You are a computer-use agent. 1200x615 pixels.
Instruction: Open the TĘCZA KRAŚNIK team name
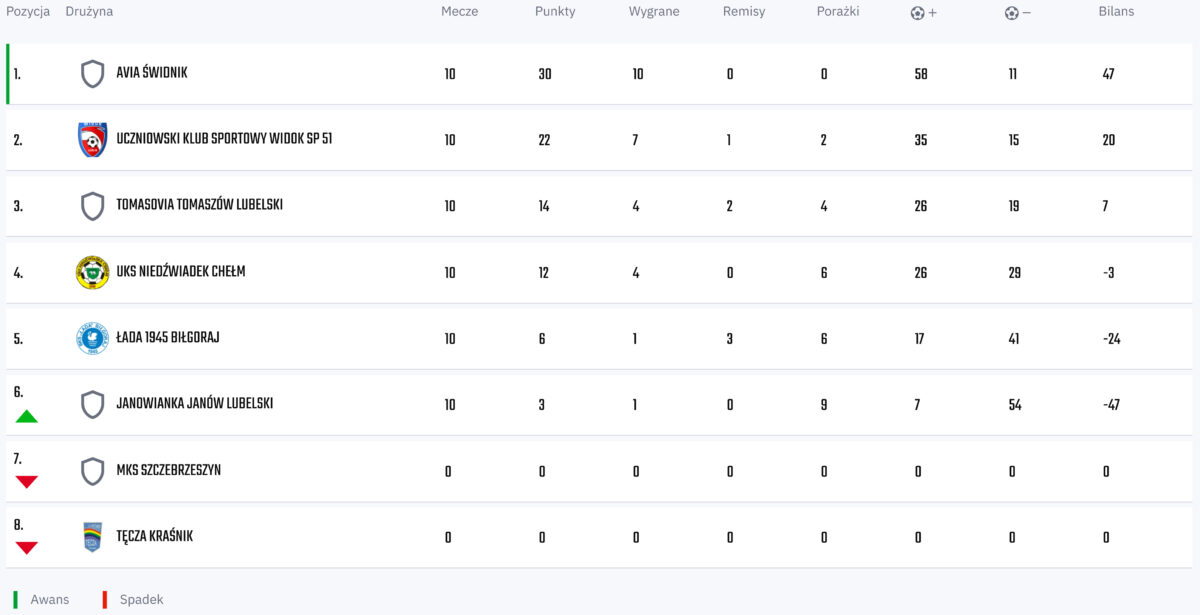point(155,536)
